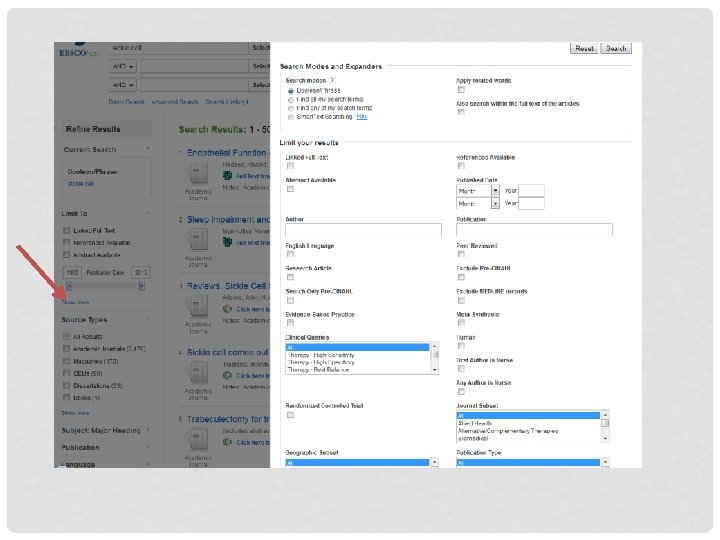The height and width of the screenshot is (540, 720).
Task: Check the English Language option
Action: click(290, 254)
